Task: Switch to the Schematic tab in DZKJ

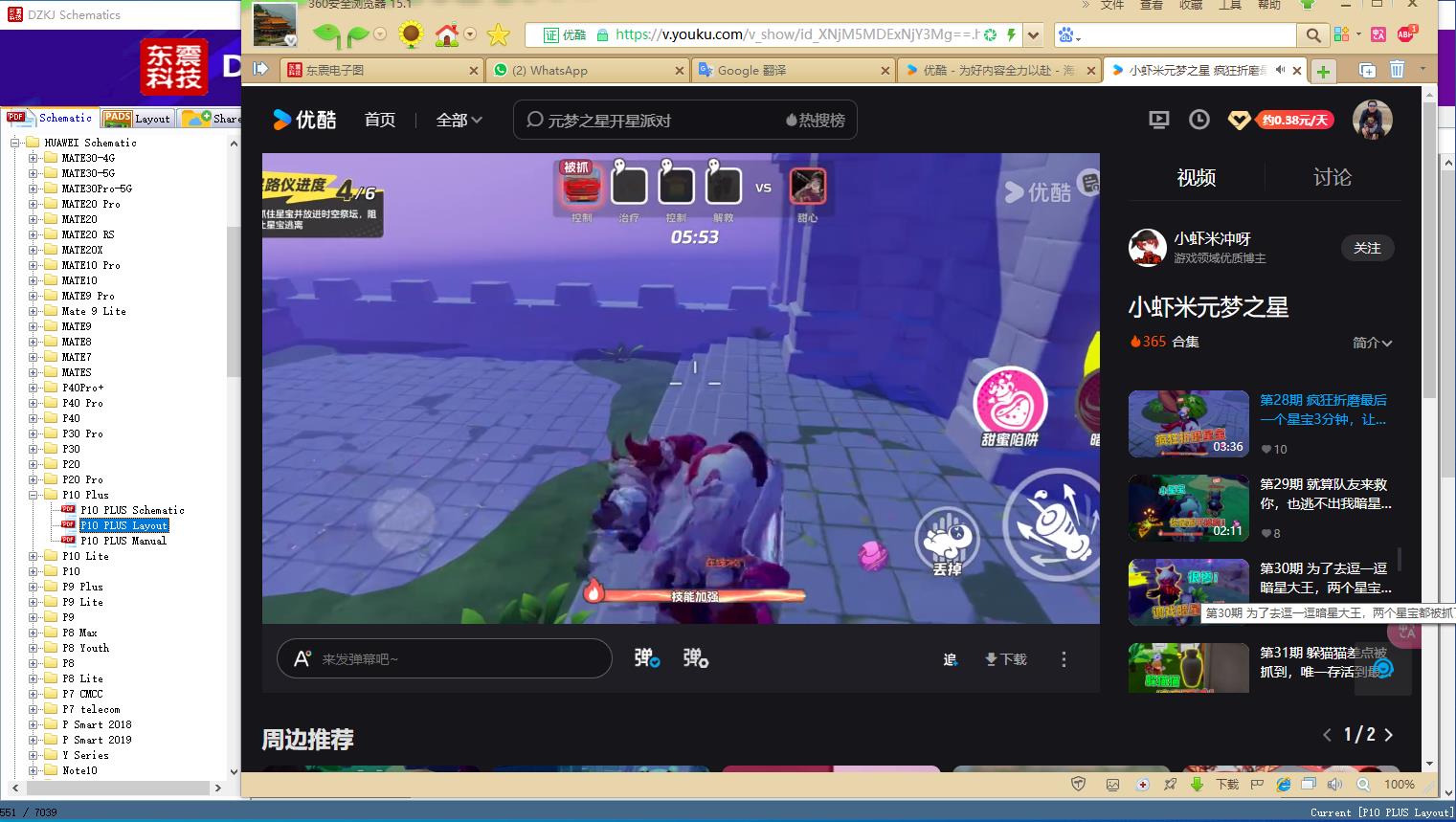Action: (x=51, y=118)
